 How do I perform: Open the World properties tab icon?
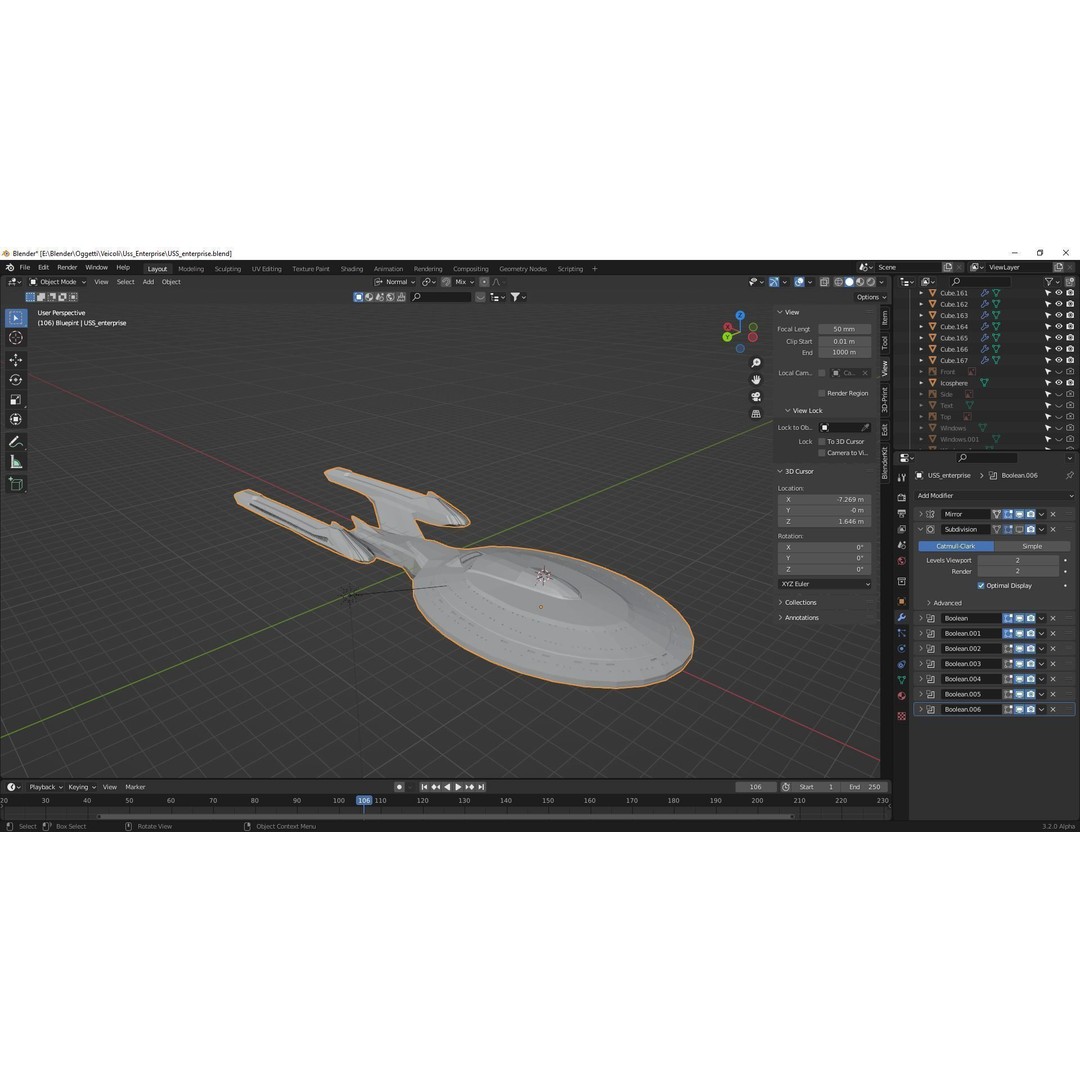click(902, 561)
